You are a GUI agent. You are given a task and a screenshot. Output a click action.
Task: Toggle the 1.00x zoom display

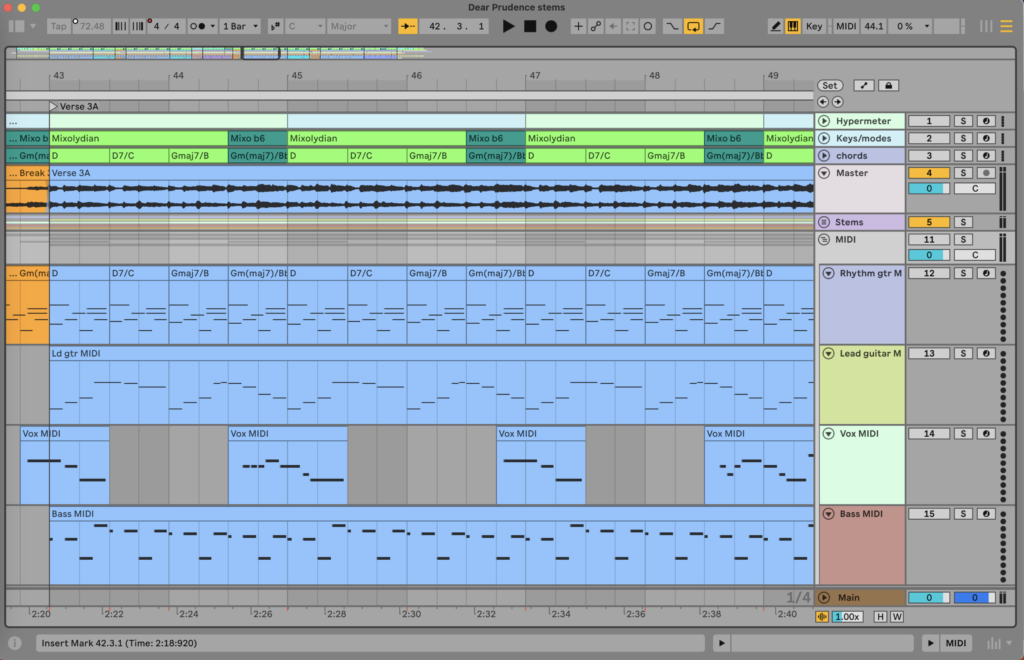(x=847, y=617)
